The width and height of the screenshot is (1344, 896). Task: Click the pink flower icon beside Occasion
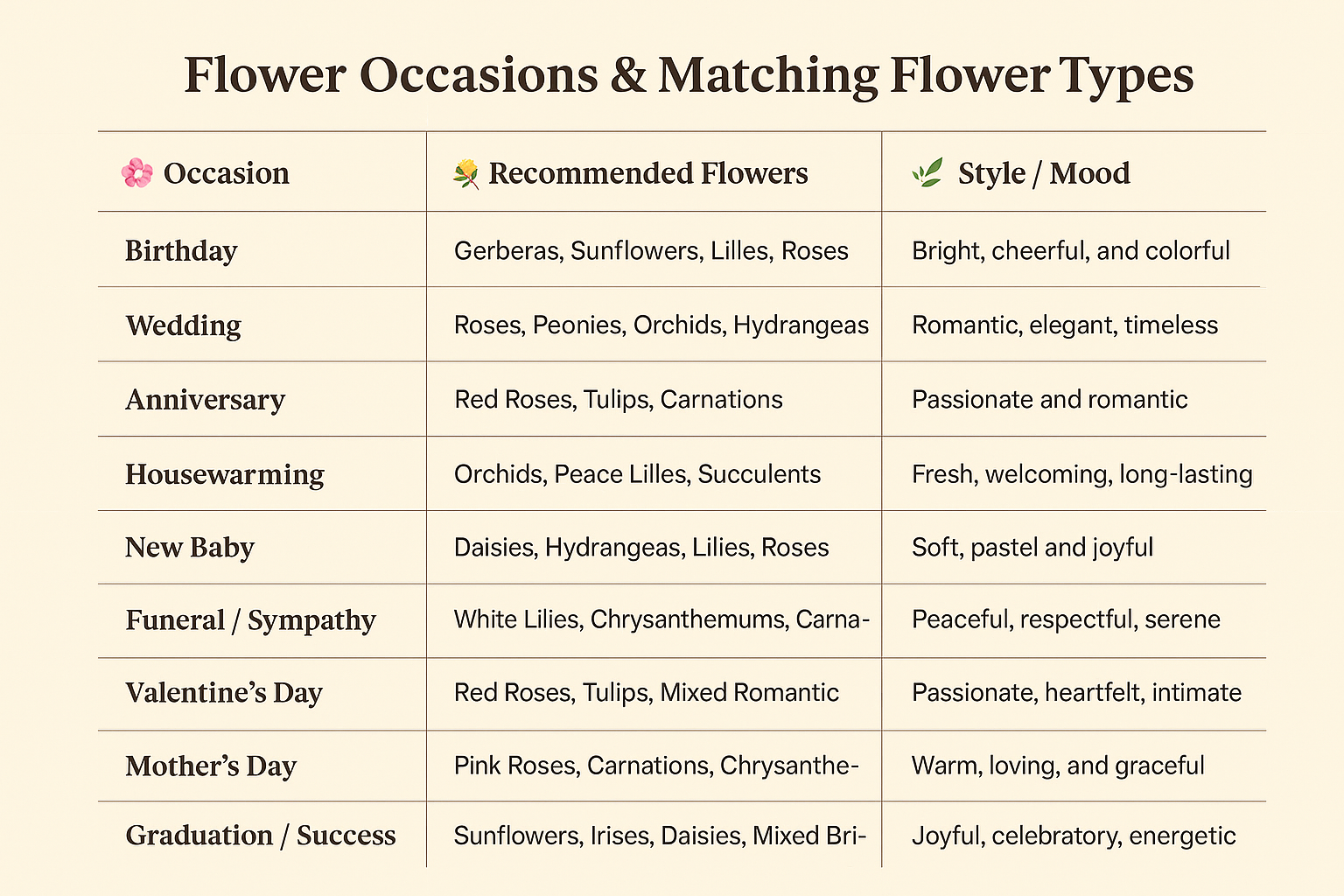click(137, 173)
